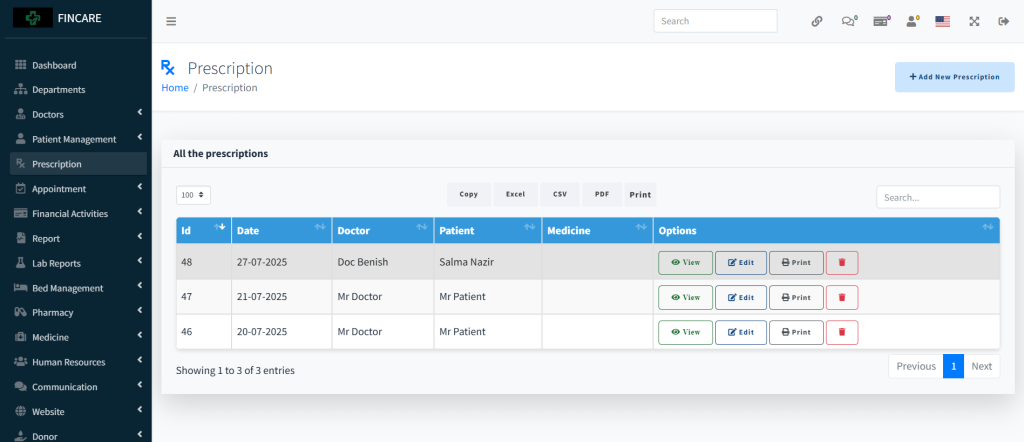Open the 100 entries-per-page dropdown
Image resolution: width=1024 pixels, height=442 pixels.
(x=193, y=195)
